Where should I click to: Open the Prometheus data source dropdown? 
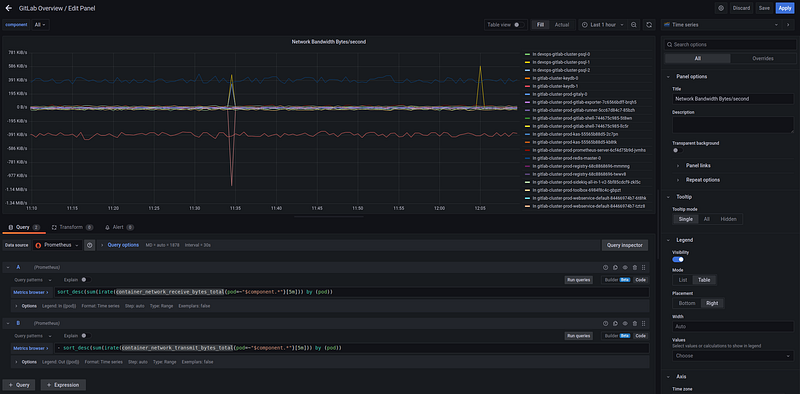pyautogui.click(x=57, y=245)
